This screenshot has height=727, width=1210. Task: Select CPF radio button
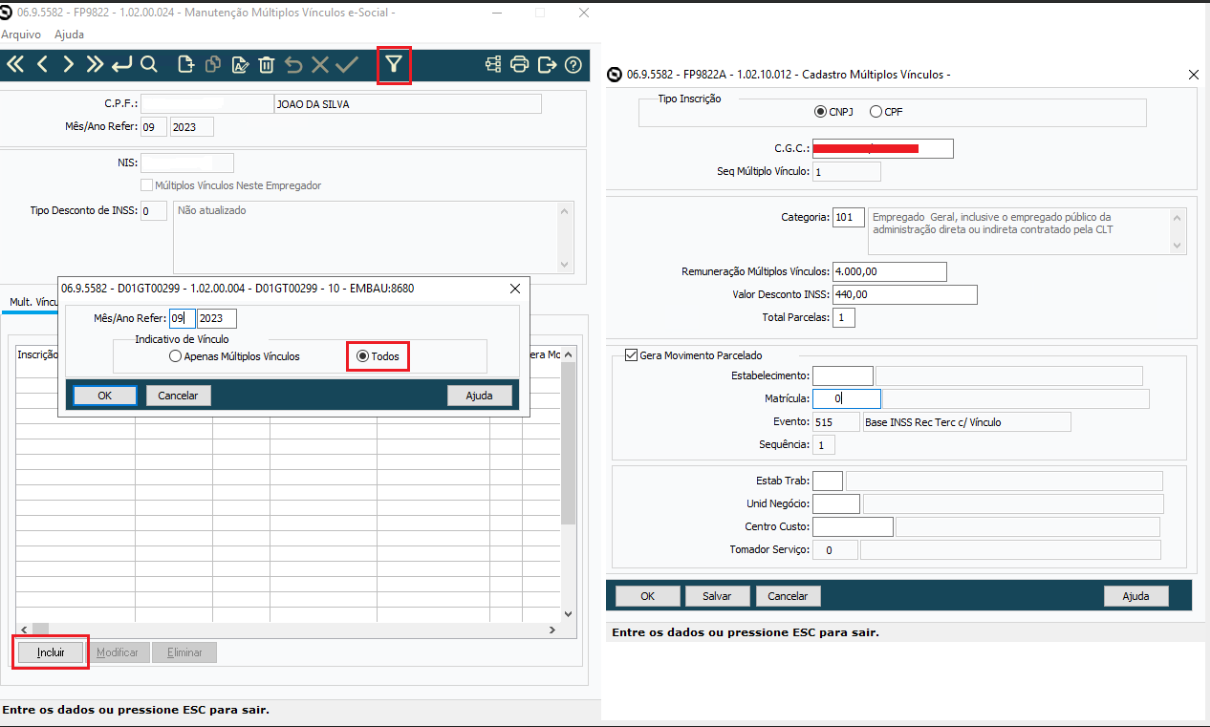click(876, 112)
